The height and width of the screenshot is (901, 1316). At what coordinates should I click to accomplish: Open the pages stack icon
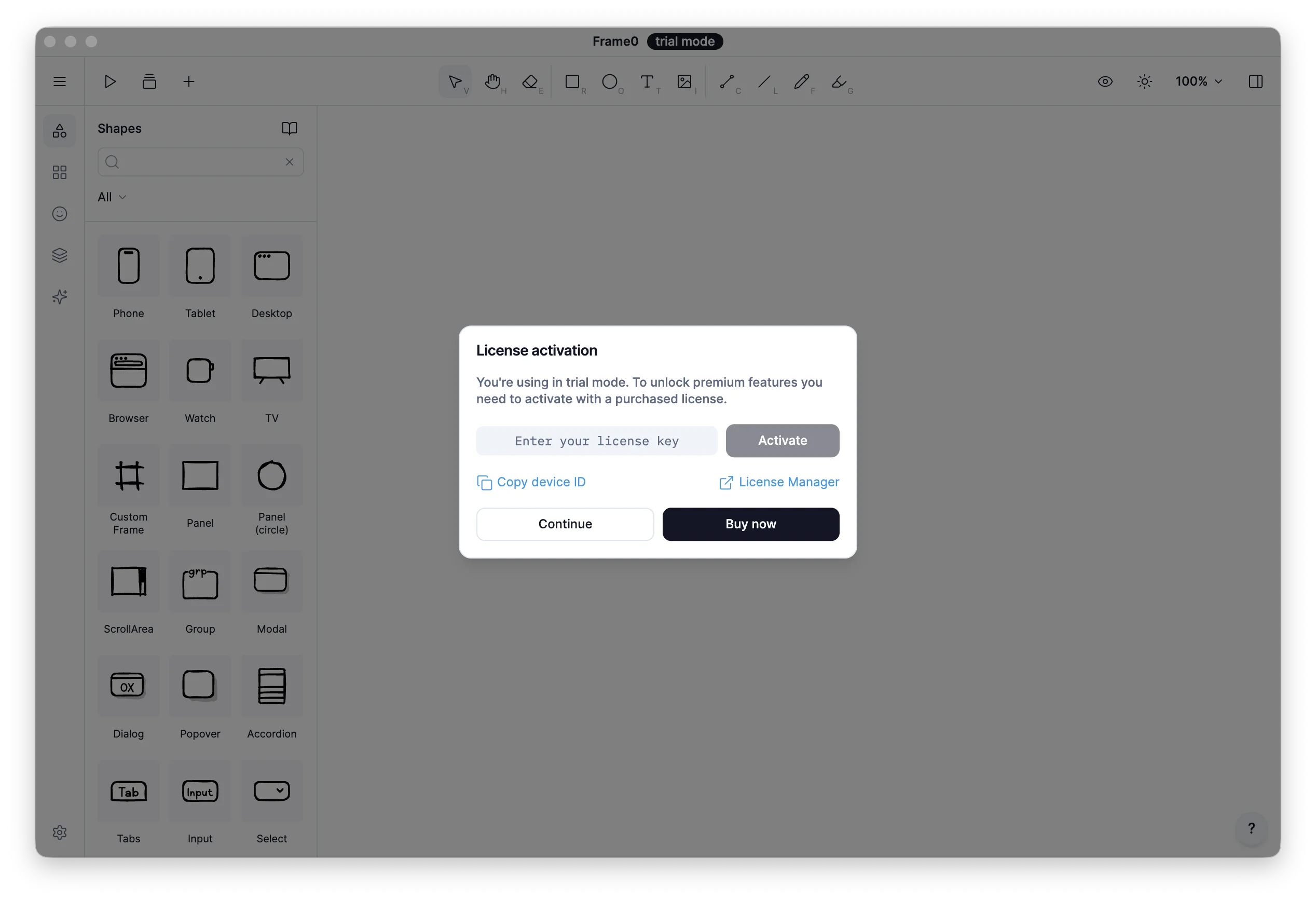[149, 81]
